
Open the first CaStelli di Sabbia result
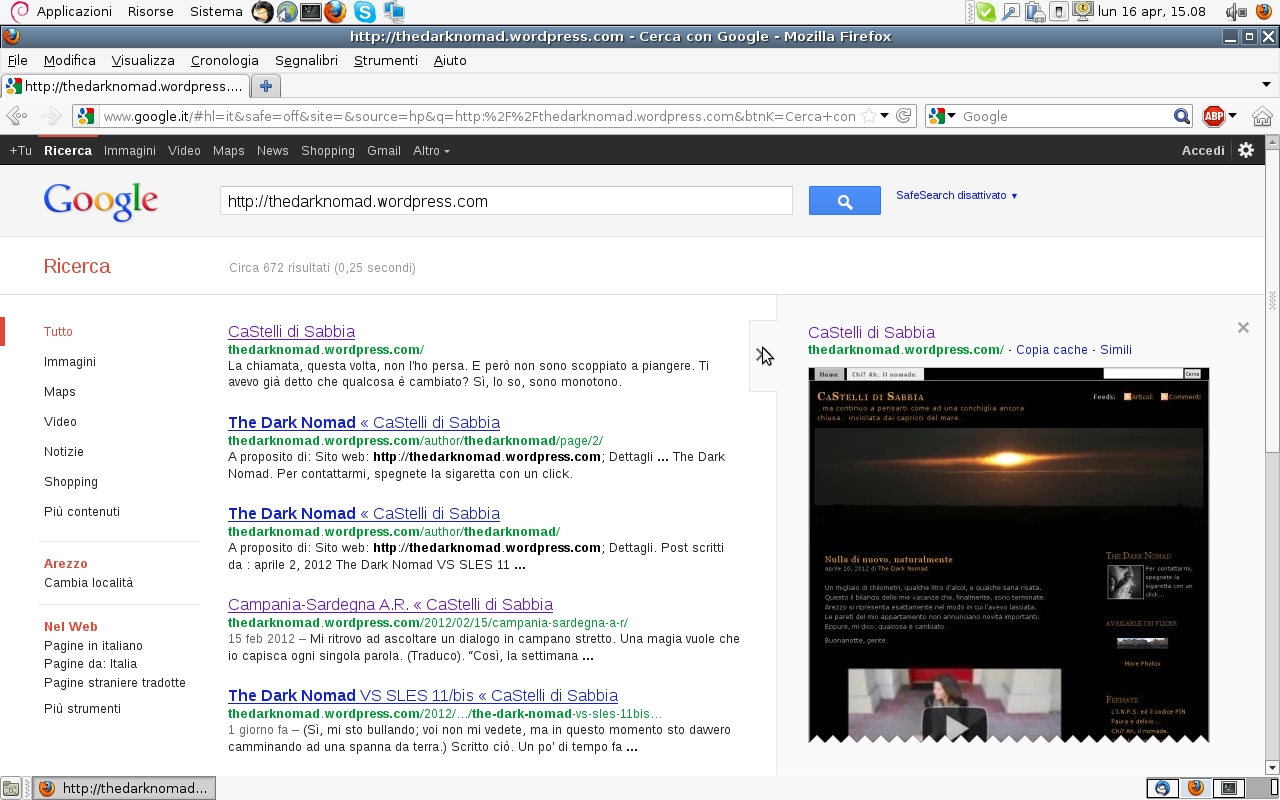pyautogui.click(x=291, y=331)
